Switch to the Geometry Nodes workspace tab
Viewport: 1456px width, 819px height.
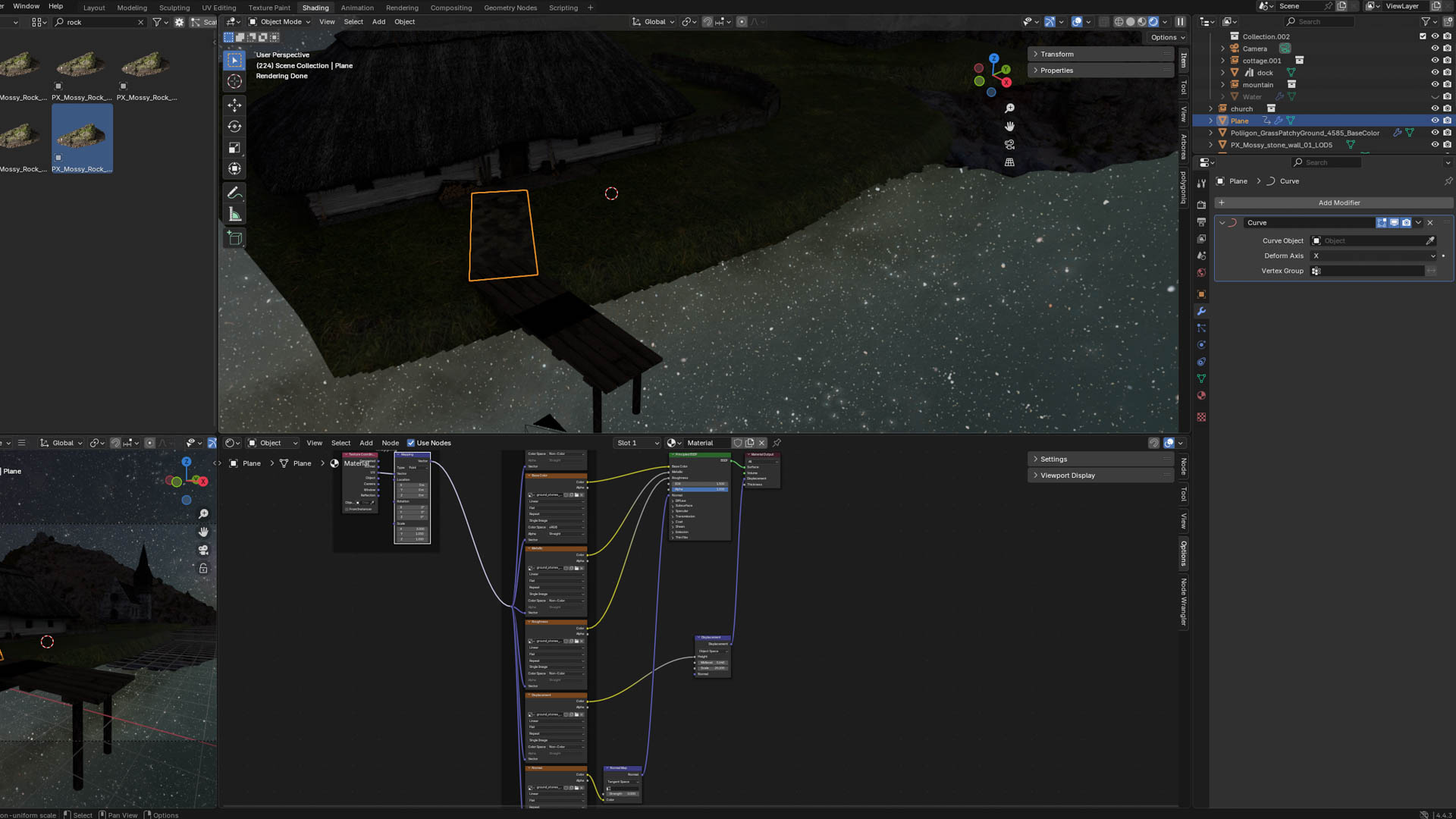[510, 8]
